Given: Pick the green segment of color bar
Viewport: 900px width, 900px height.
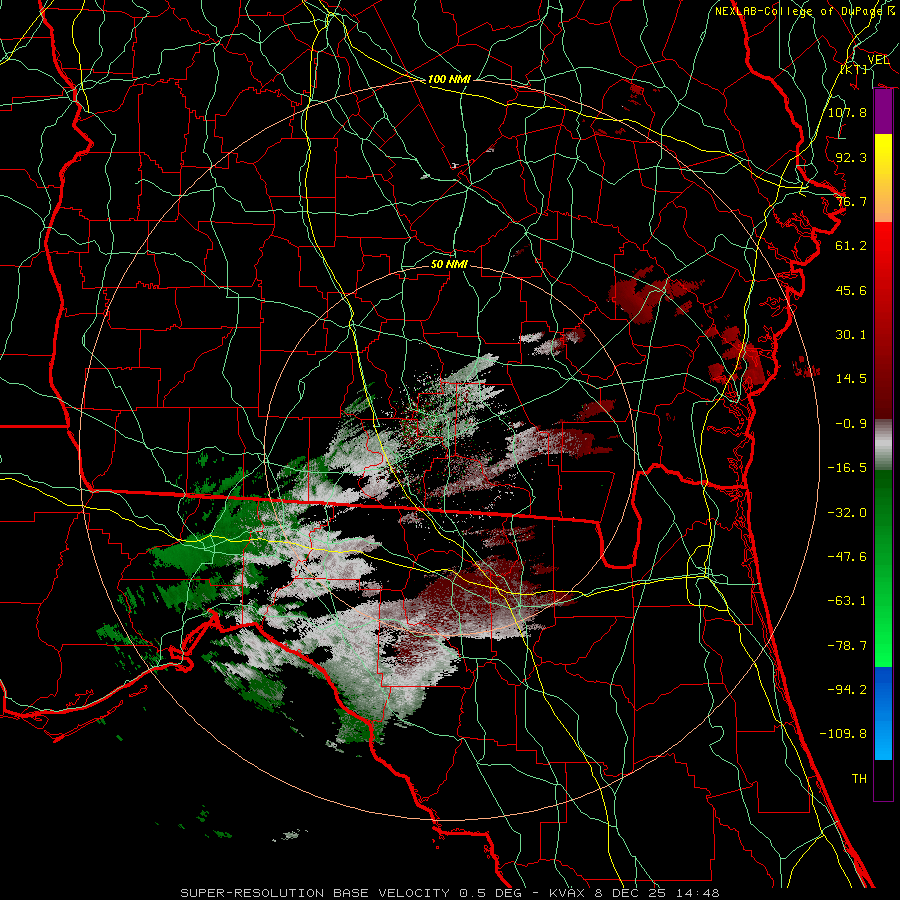Looking at the screenshot, I should (x=883, y=568).
